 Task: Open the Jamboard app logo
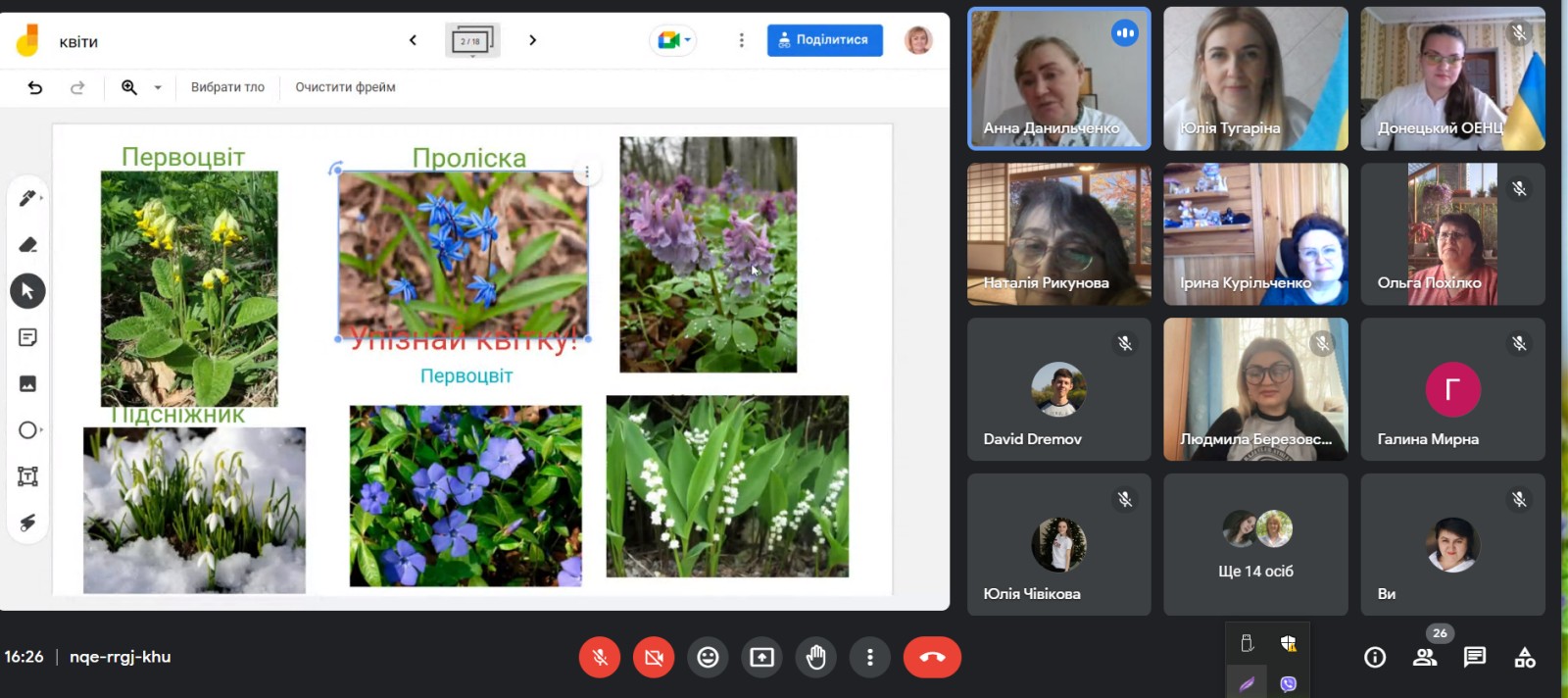point(27,40)
